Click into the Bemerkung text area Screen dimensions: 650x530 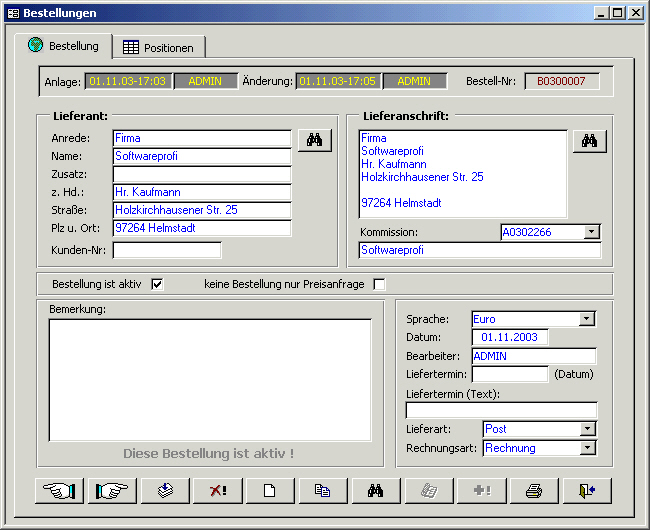coord(210,378)
